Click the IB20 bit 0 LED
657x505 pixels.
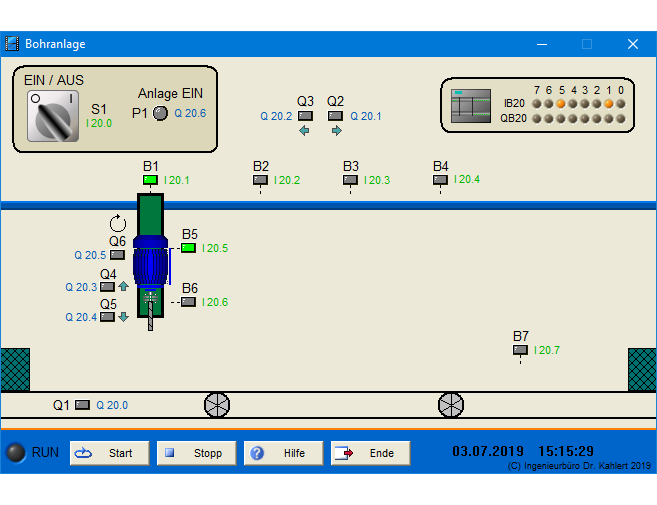(621, 104)
